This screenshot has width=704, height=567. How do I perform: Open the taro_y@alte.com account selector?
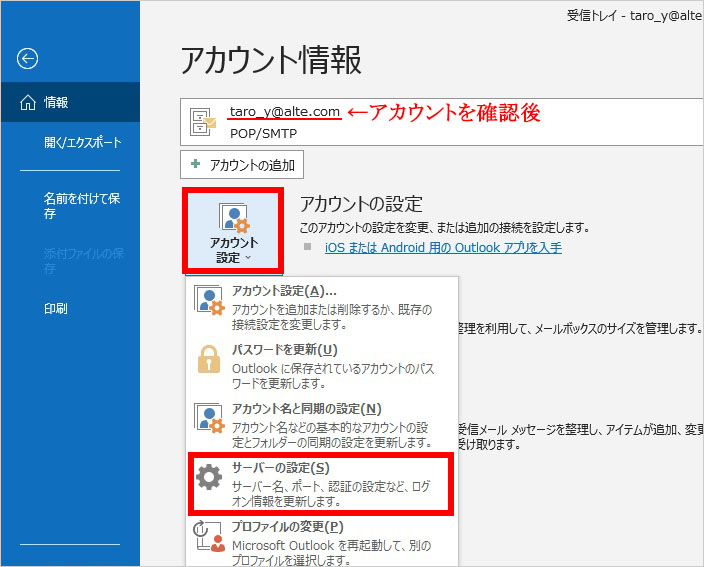pyautogui.click(x=441, y=122)
